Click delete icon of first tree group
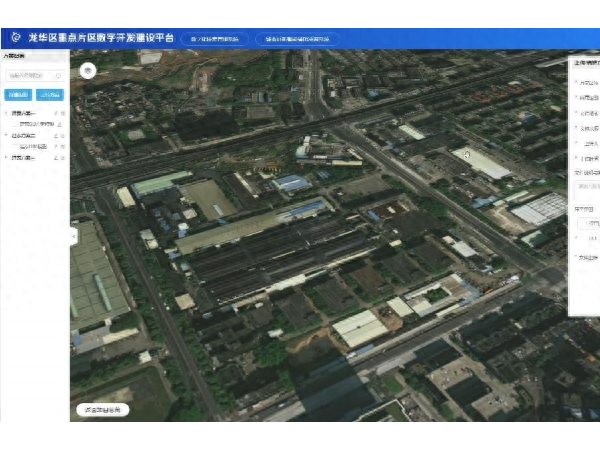Screen dimensions: 600x450 click(63, 113)
